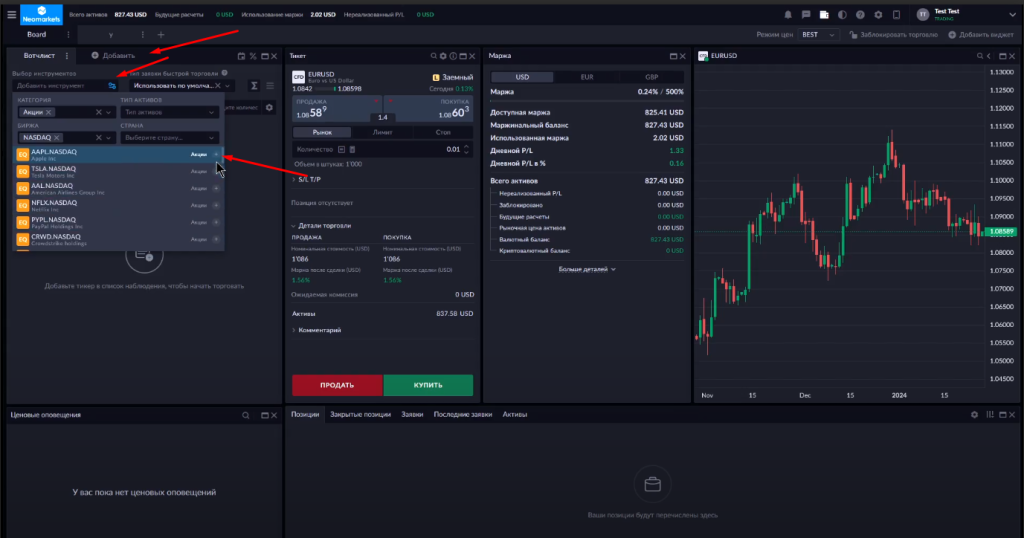Open the Board tab options menu dots
The width and height of the screenshot is (1024, 538).
(x=68, y=35)
